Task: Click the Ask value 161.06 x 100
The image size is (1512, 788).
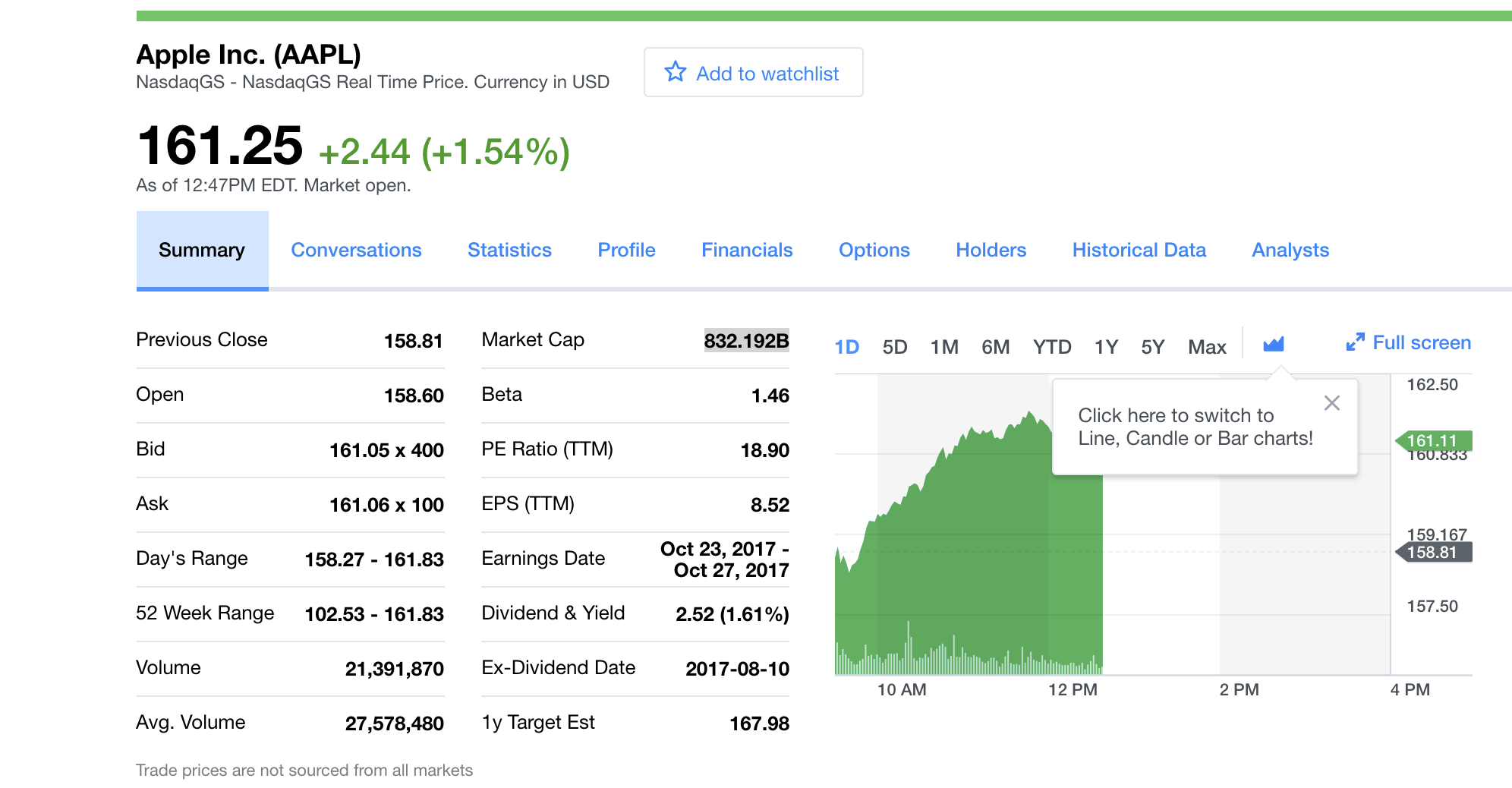Action: pyautogui.click(x=386, y=505)
